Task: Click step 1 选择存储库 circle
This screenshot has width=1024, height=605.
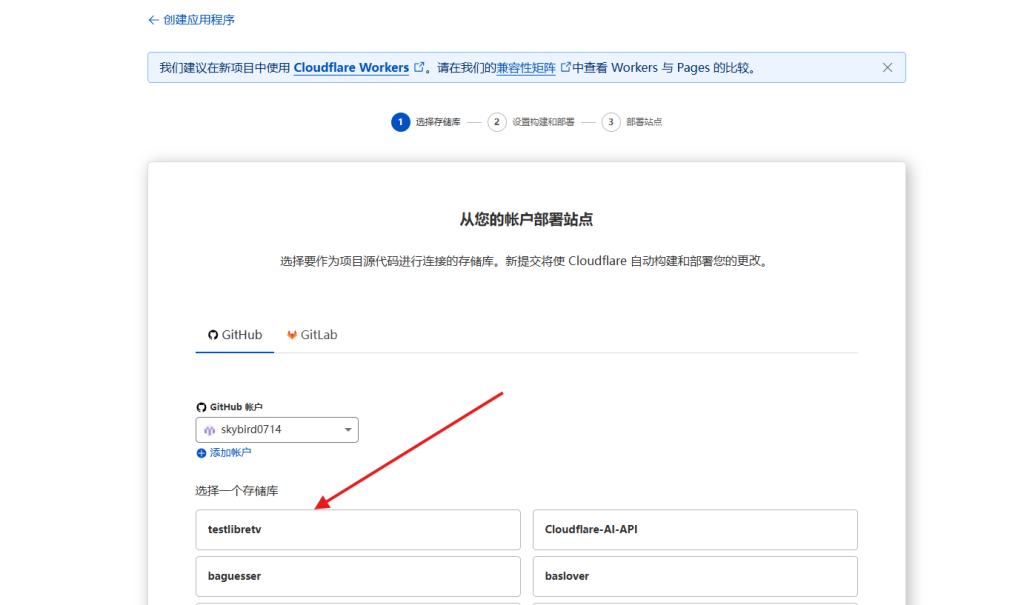Action: click(x=400, y=122)
